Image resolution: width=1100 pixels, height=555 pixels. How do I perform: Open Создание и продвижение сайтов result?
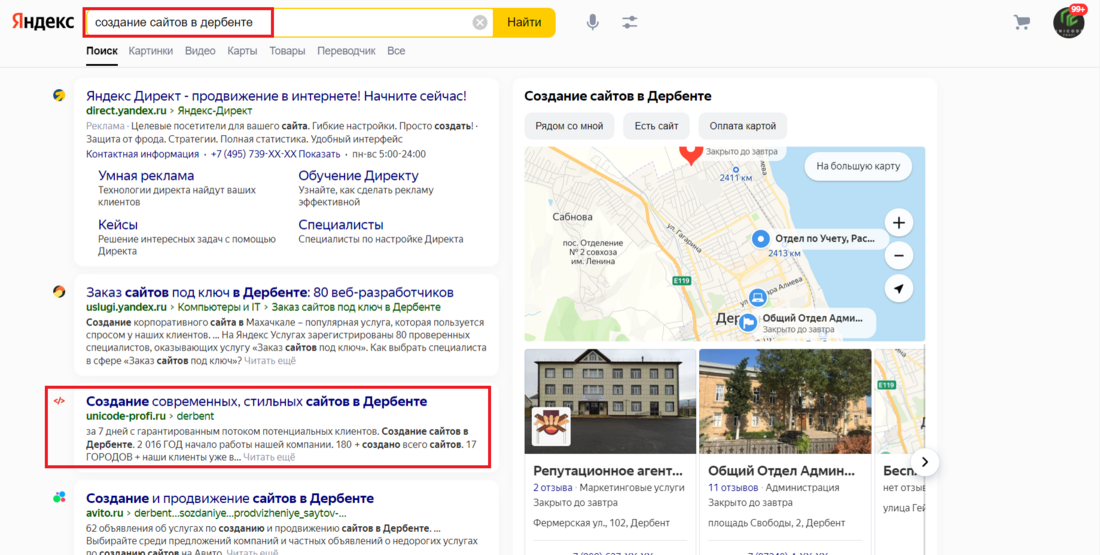coord(230,498)
